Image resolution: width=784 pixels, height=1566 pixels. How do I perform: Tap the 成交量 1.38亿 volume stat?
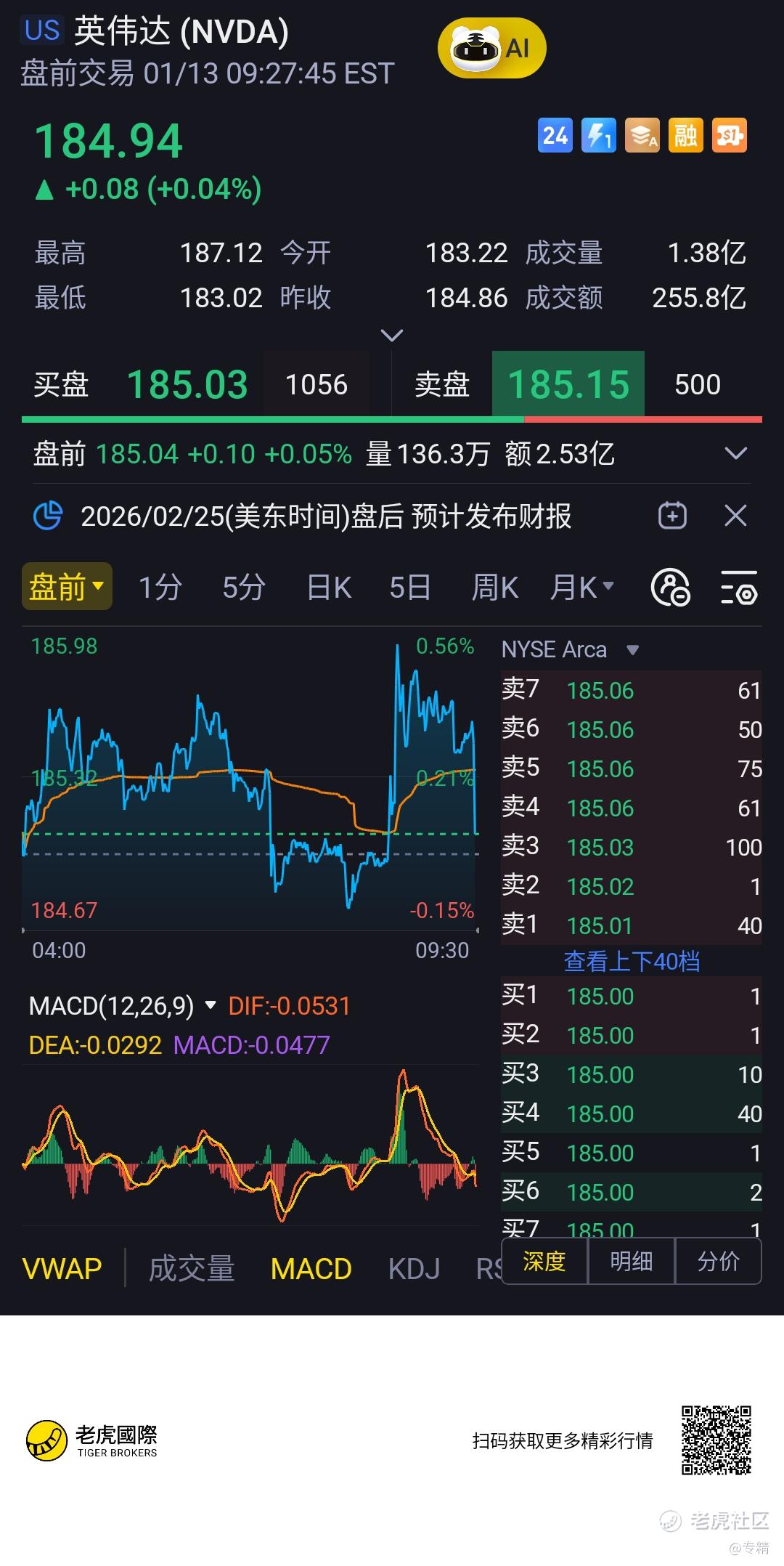pos(636,253)
